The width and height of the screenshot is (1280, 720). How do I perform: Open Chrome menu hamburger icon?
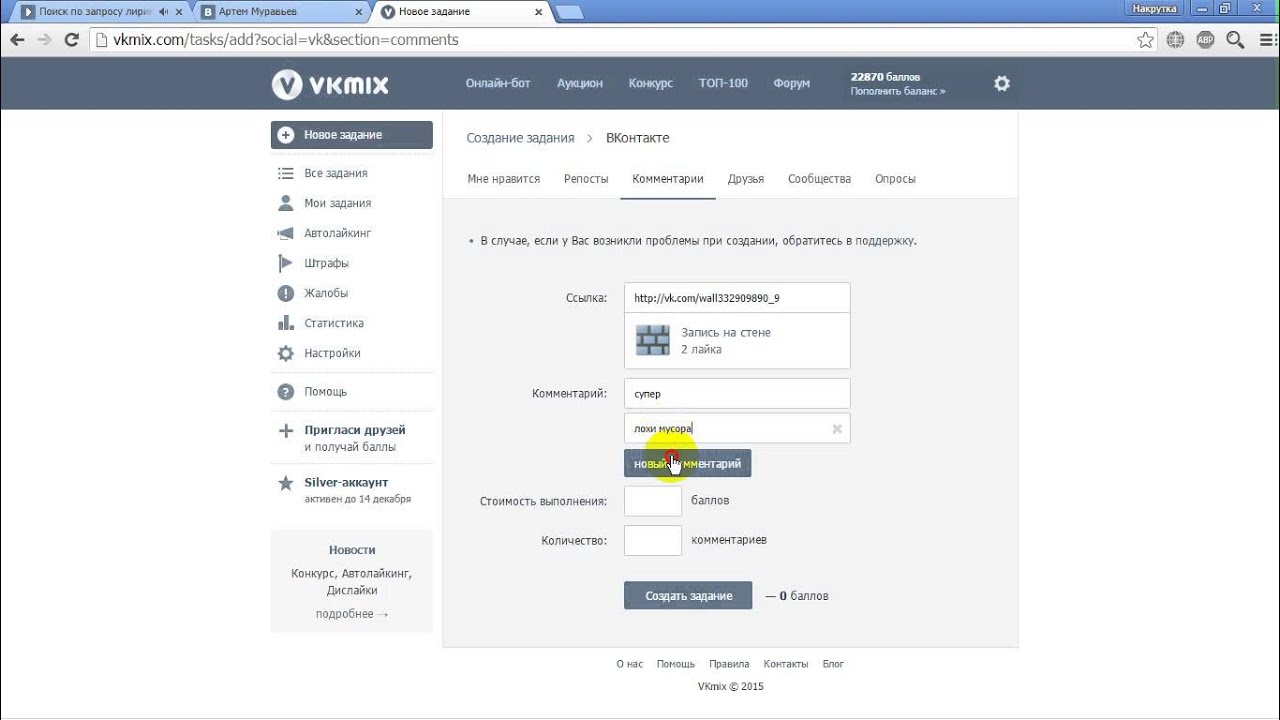click(1263, 40)
